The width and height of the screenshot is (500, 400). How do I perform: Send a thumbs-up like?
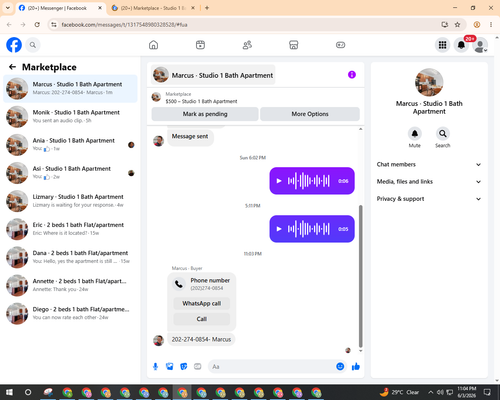pyautogui.click(x=356, y=367)
